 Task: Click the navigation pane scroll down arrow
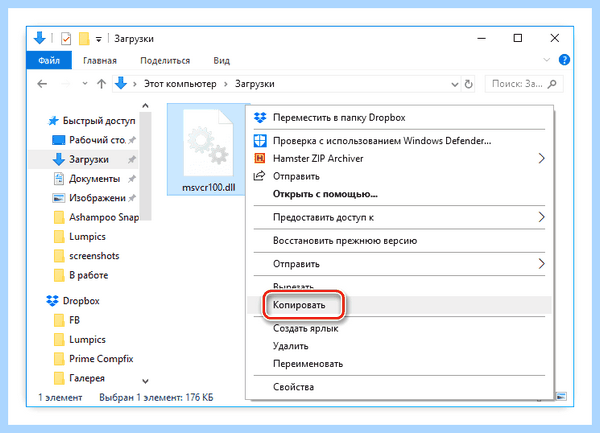(x=145, y=381)
